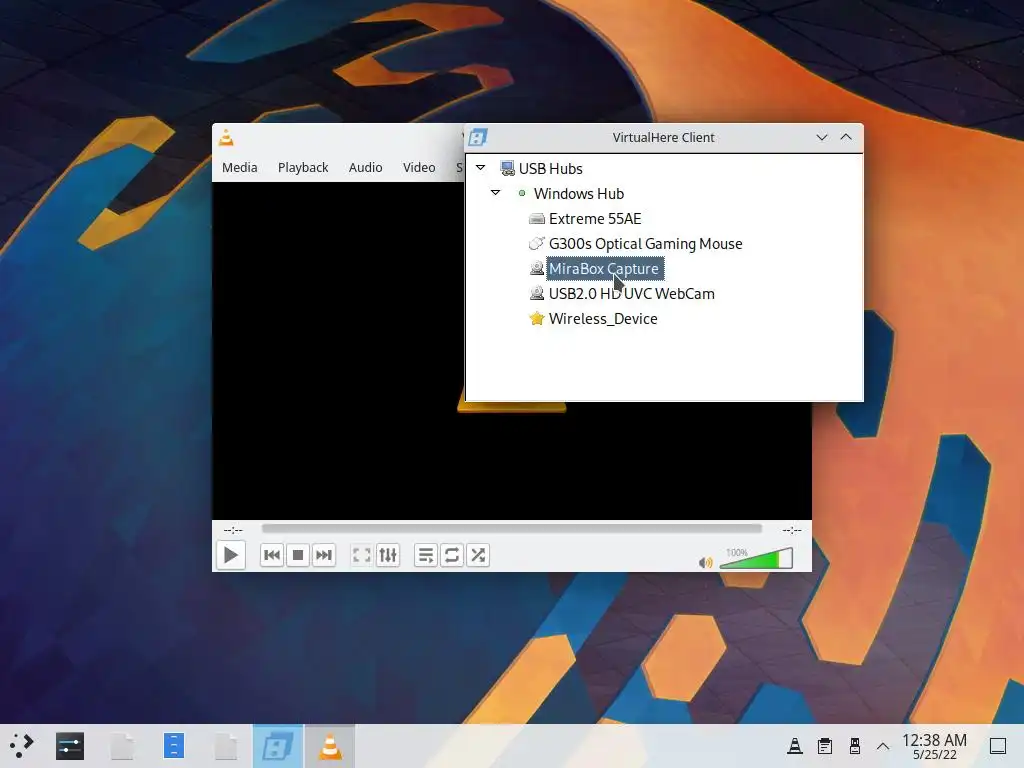Adjust the VLC volume slider
Screen dimensions: 1024x768
(x=756, y=558)
